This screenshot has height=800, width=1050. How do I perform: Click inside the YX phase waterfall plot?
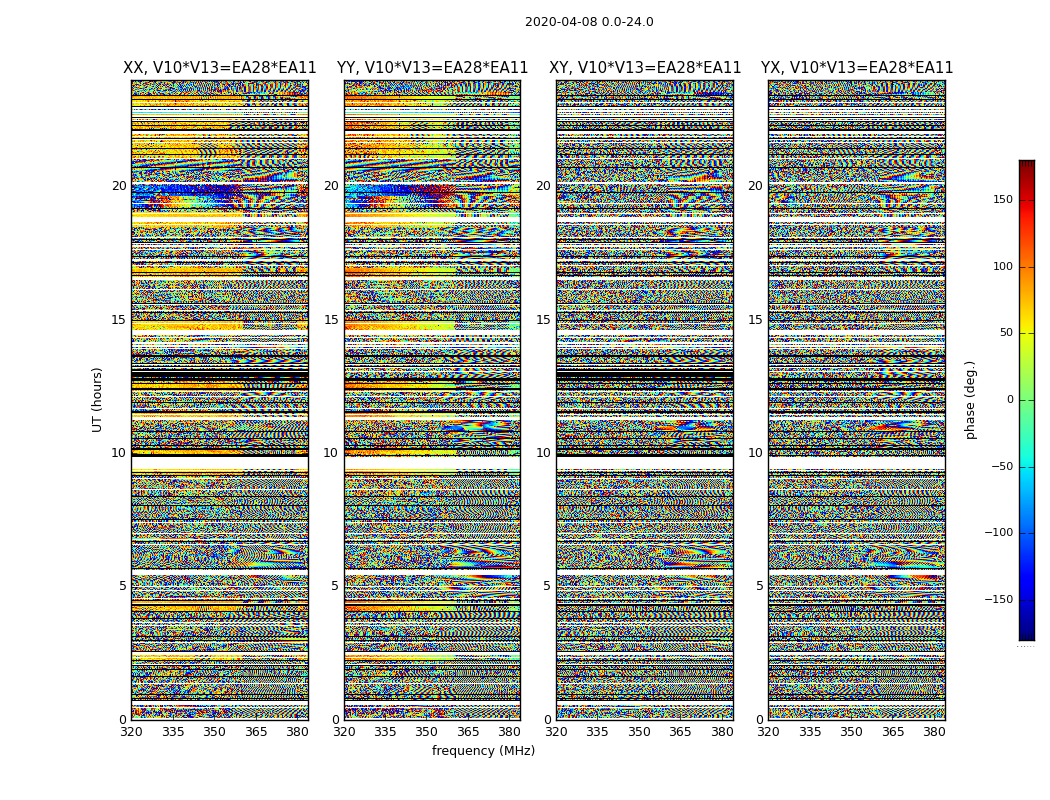tap(856, 400)
